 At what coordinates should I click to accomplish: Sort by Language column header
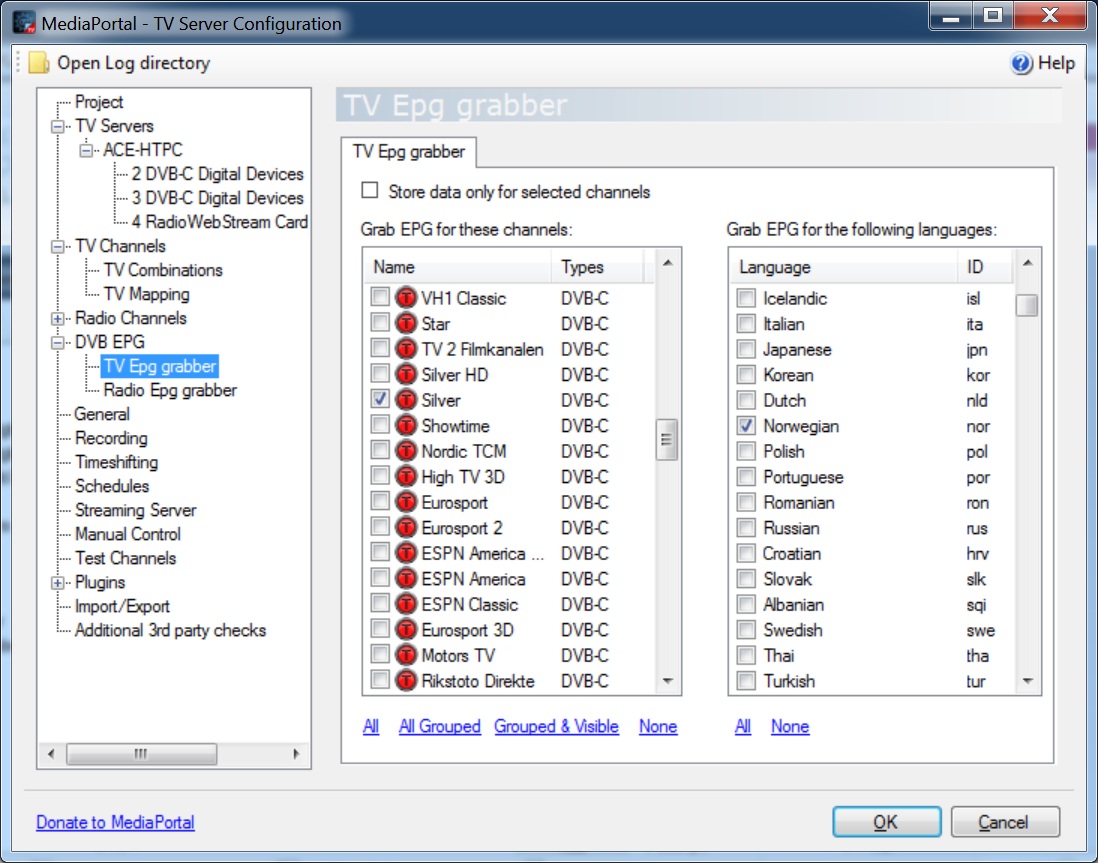point(844,267)
